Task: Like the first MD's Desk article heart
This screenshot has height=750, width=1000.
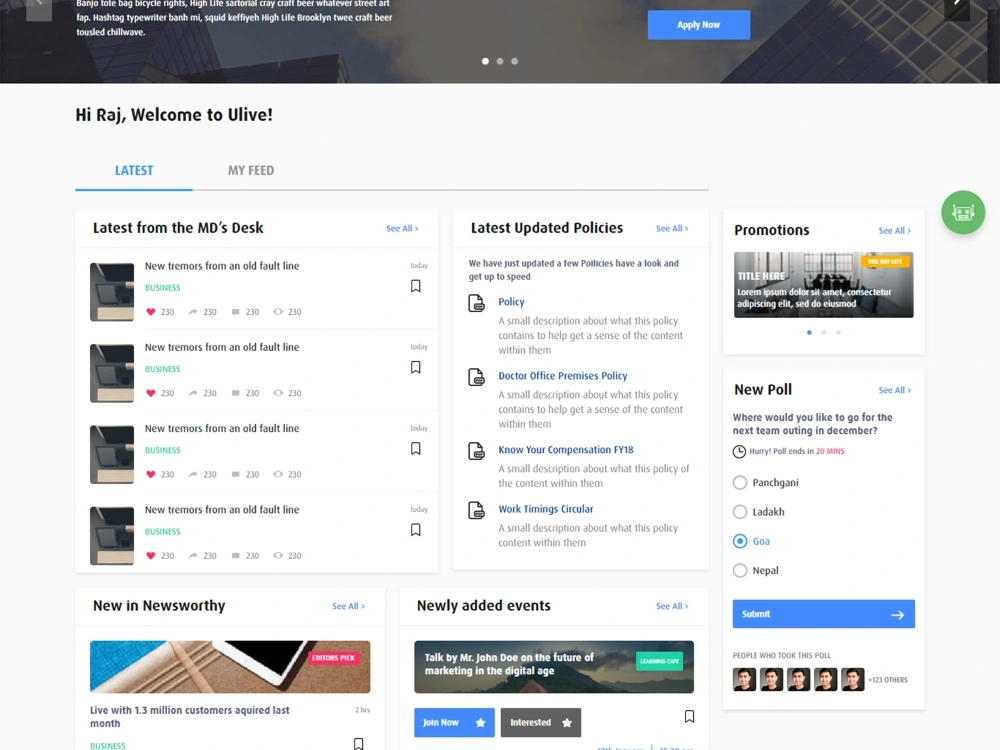Action: pos(151,312)
